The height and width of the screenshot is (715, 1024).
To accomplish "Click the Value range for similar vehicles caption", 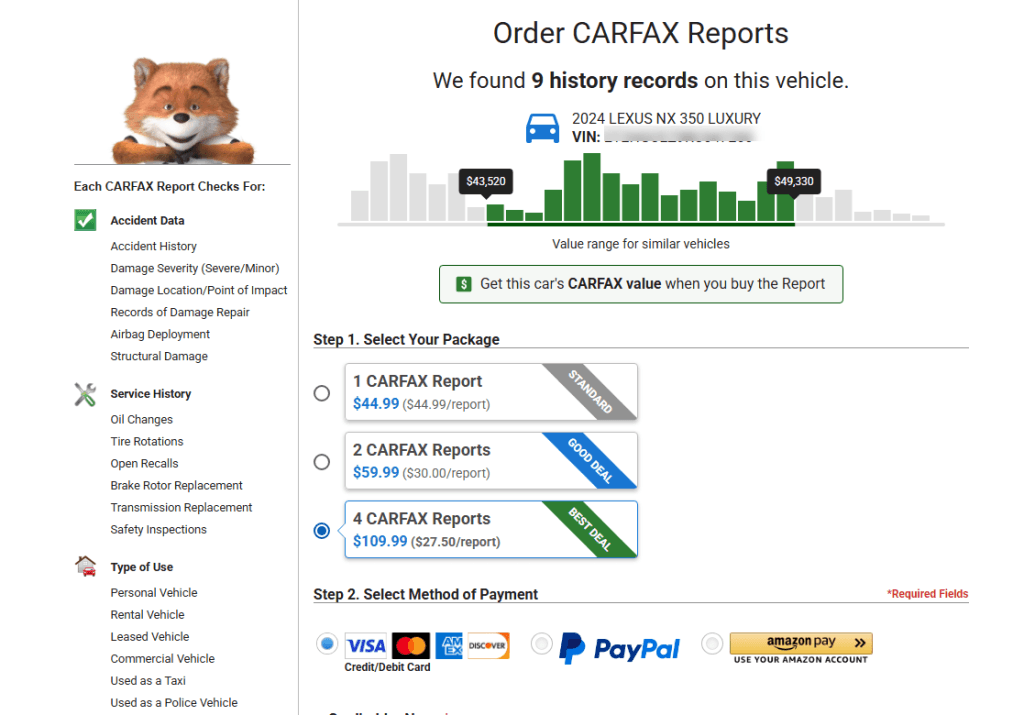I will coord(641,244).
